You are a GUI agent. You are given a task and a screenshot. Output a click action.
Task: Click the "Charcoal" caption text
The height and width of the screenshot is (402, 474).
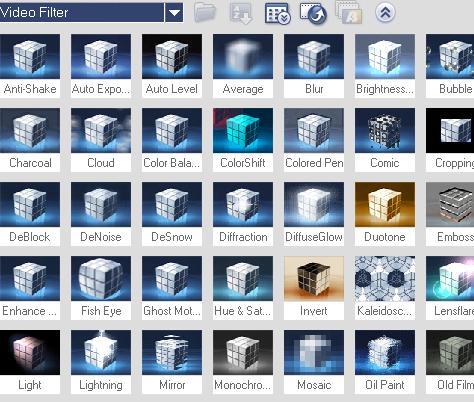pyautogui.click(x=30, y=163)
